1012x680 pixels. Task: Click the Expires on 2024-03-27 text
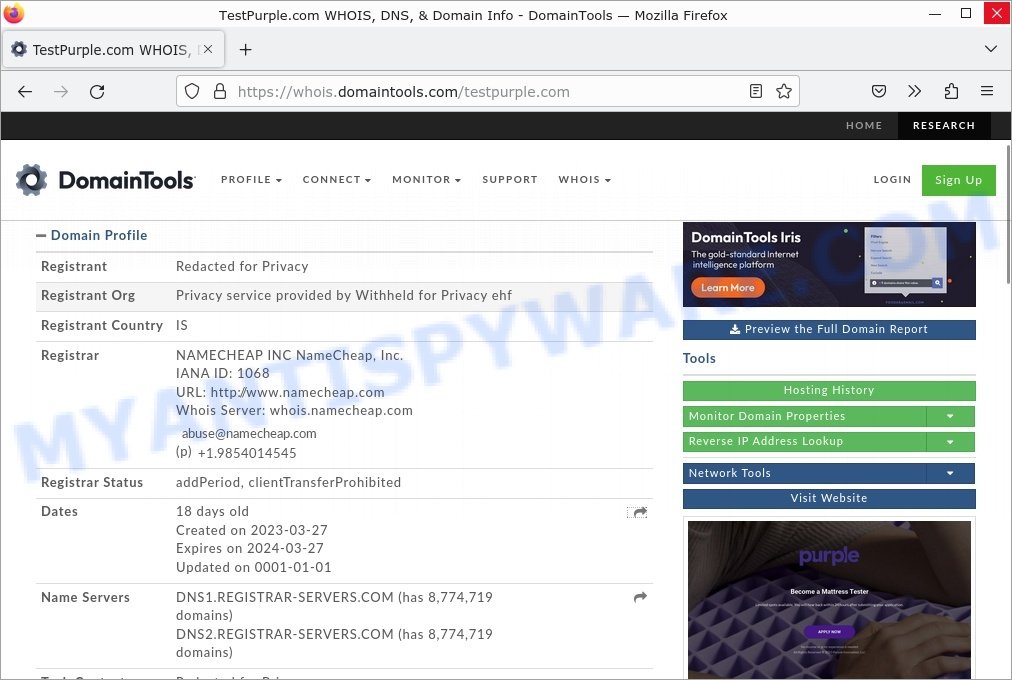point(250,548)
